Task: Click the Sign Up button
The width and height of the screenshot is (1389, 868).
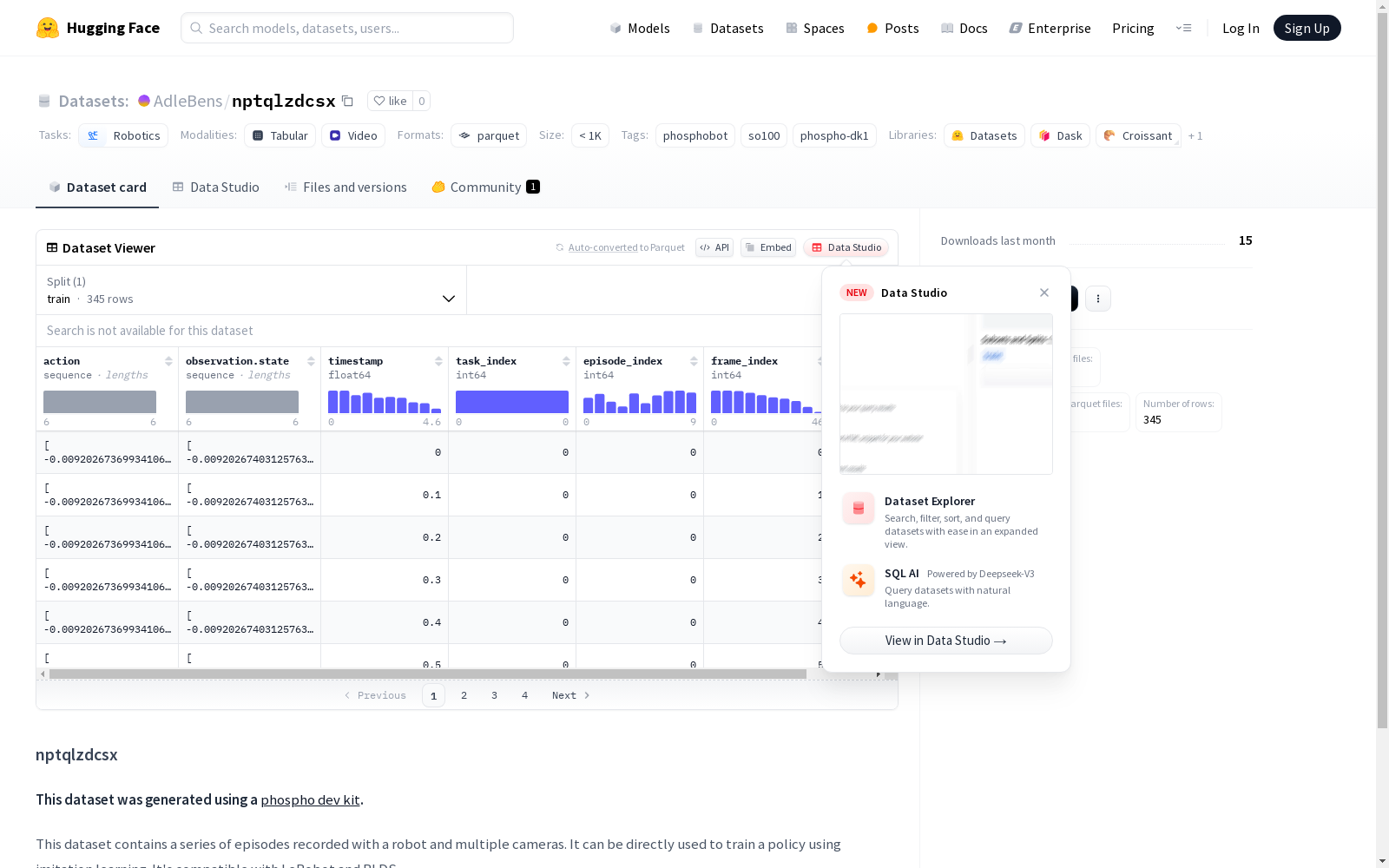Action: click(x=1307, y=28)
